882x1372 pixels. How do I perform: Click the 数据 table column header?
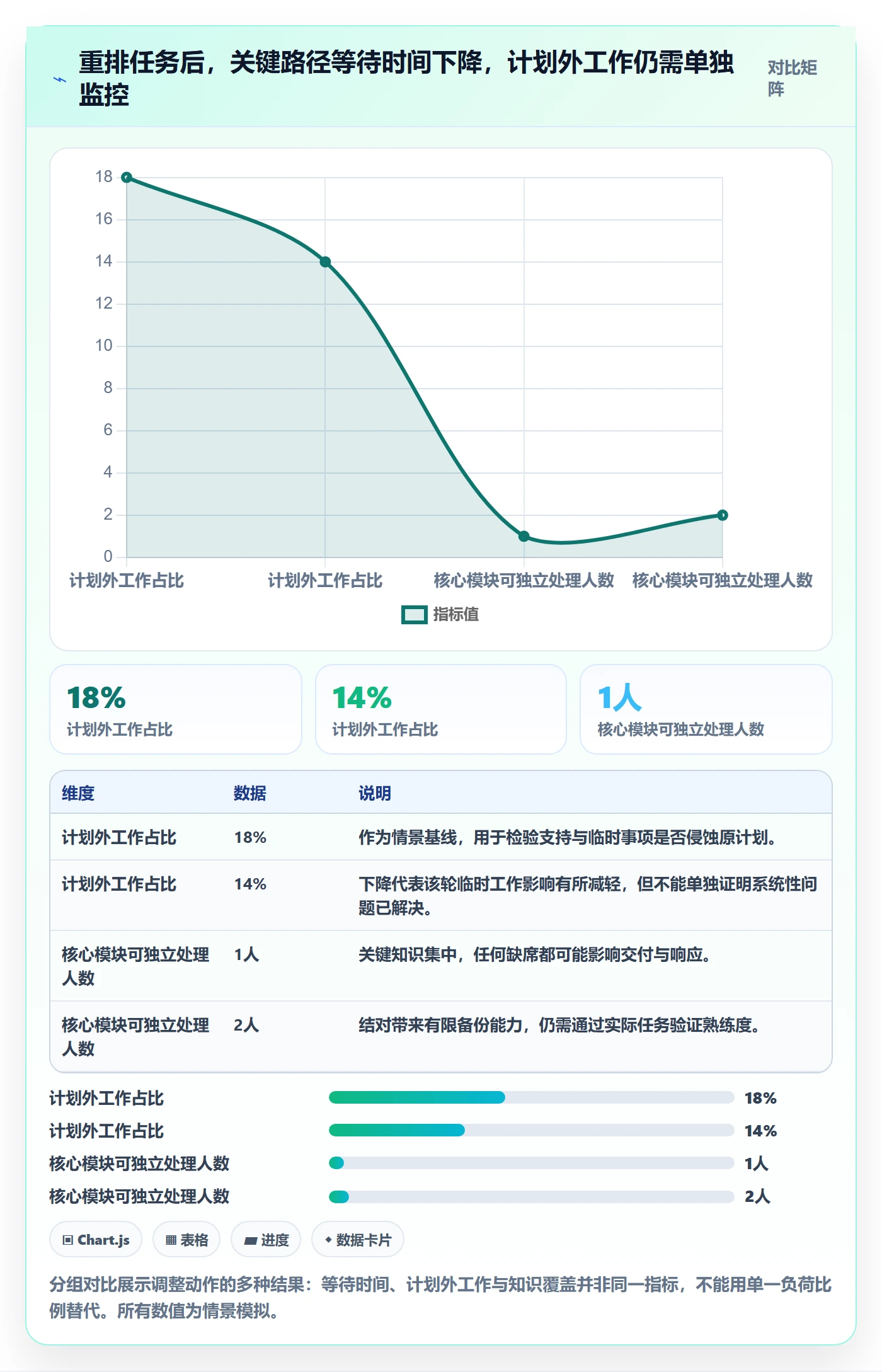click(x=250, y=793)
